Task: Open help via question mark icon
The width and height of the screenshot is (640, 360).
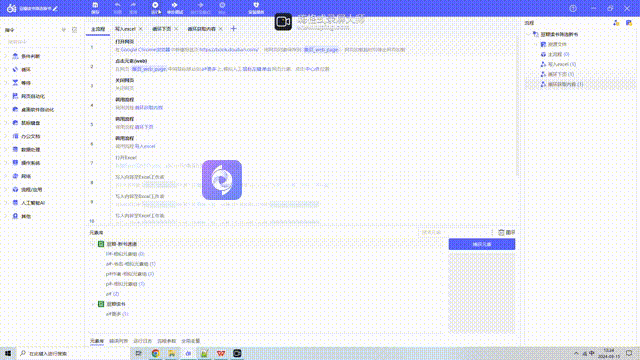Action: click(x=573, y=8)
